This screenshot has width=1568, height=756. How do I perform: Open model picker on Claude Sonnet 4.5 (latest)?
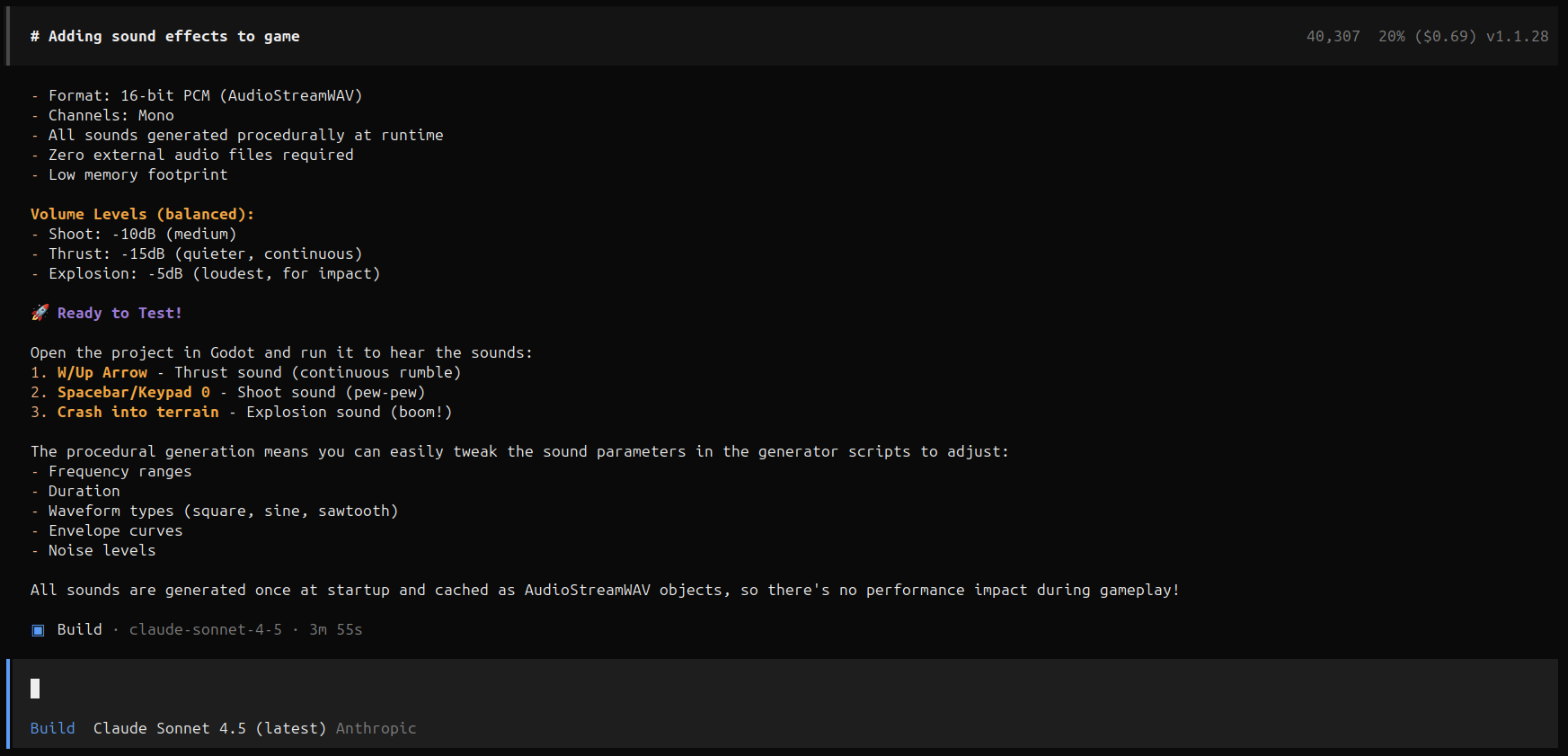pyautogui.click(x=209, y=728)
